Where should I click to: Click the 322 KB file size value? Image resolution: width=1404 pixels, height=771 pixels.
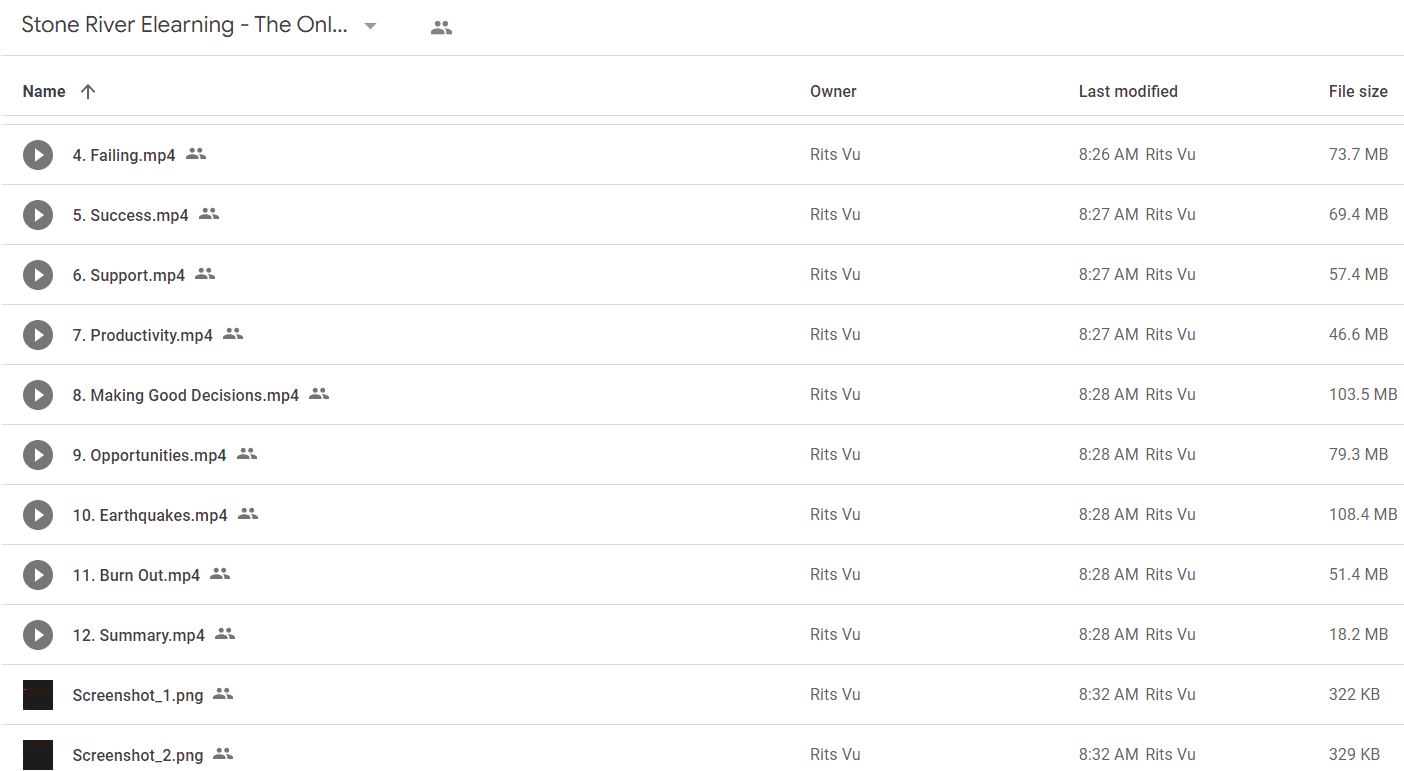(x=1354, y=695)
